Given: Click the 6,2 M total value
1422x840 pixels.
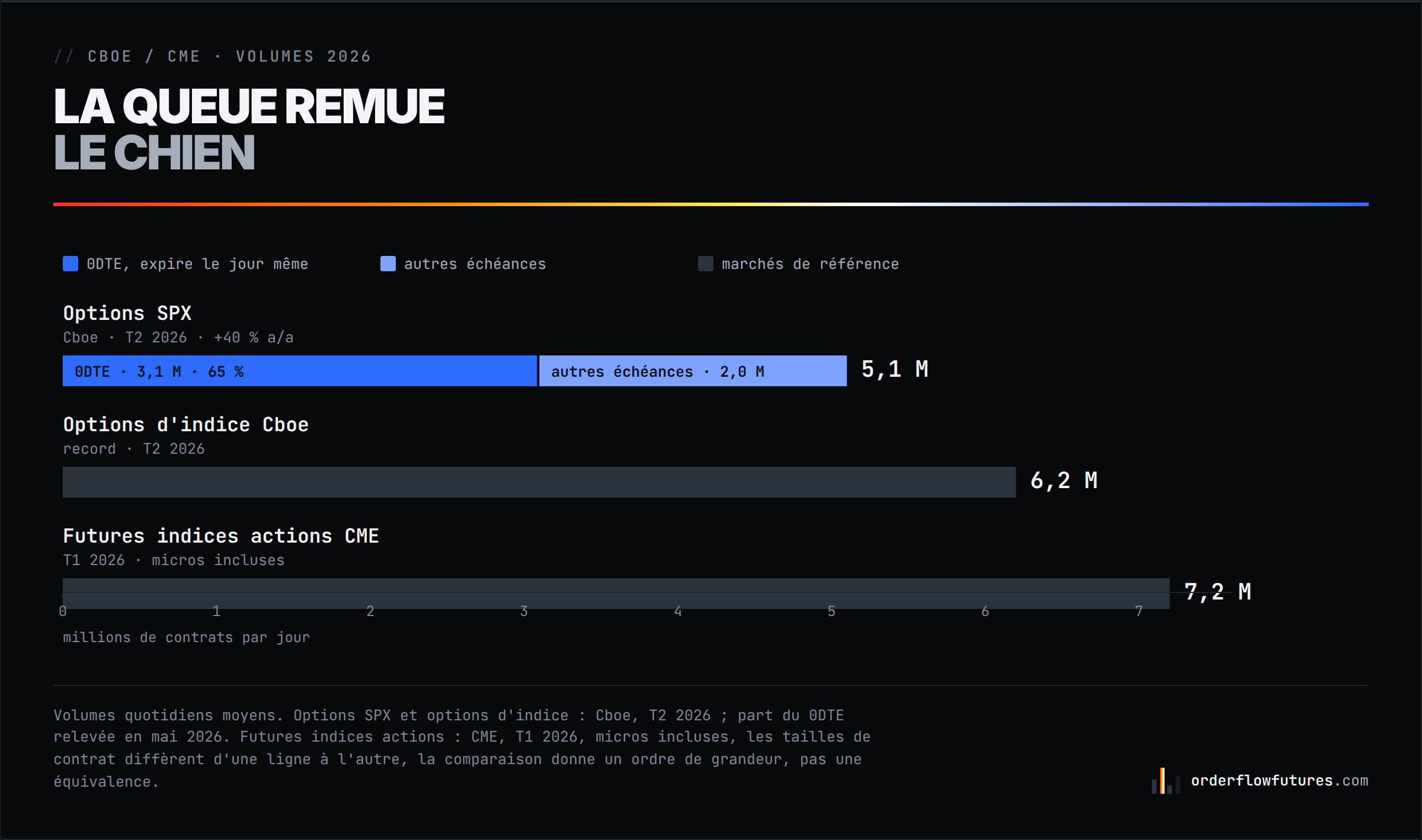Looking at the screenshot, I should click(1064, 481).
